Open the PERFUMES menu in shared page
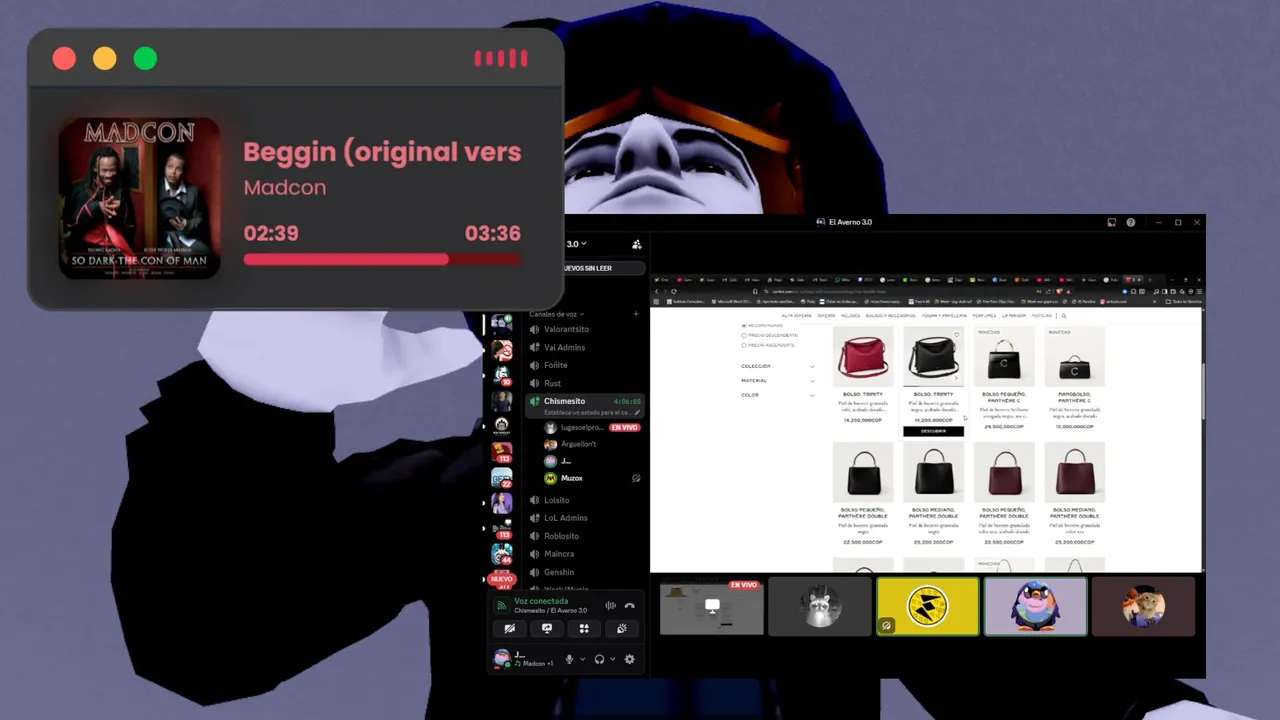The width and height of the screenshot is (1280, 720). pos(984,315)
